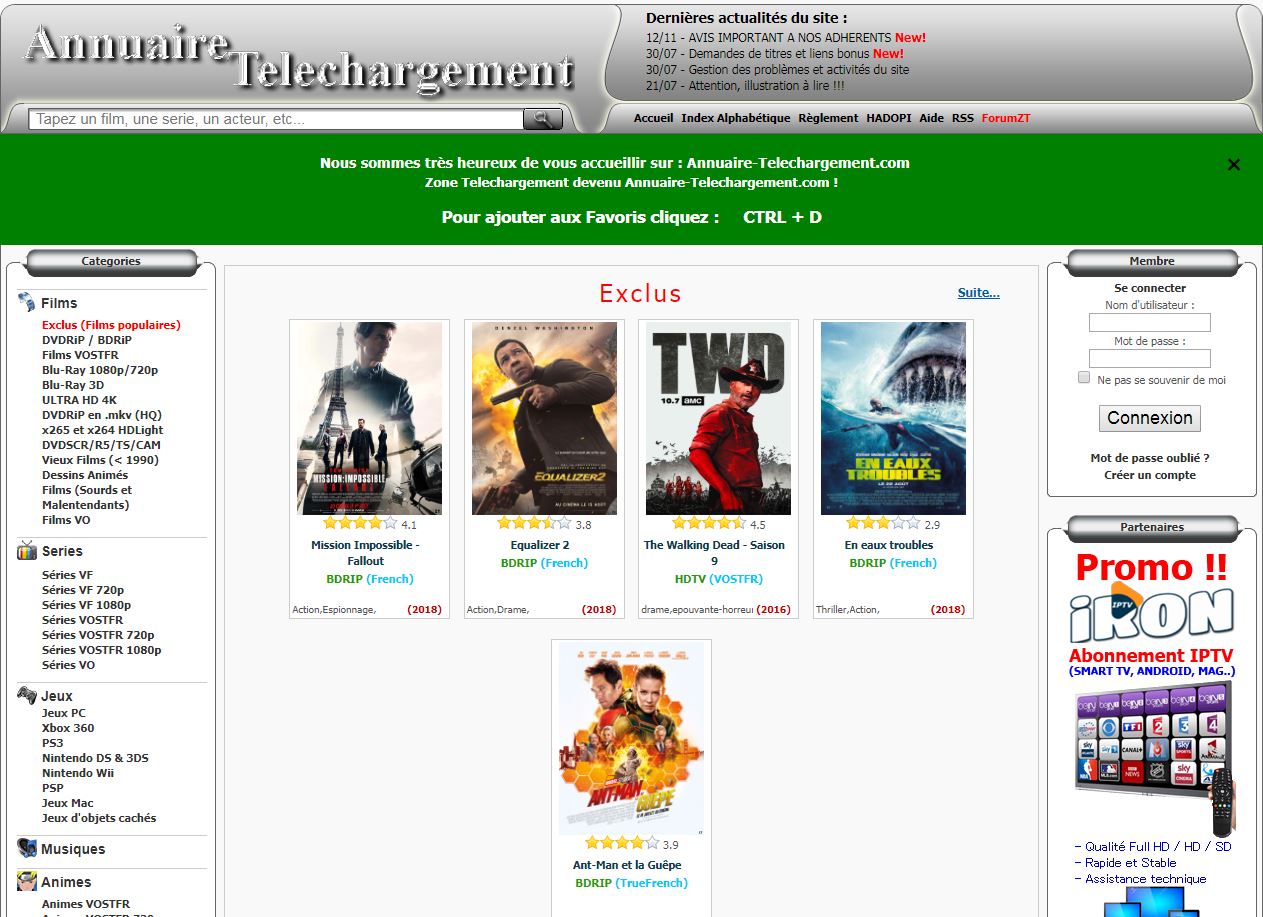Open the RSS menu item
This screenshot has width=1263, height=917.
click(x=963, y=118)
